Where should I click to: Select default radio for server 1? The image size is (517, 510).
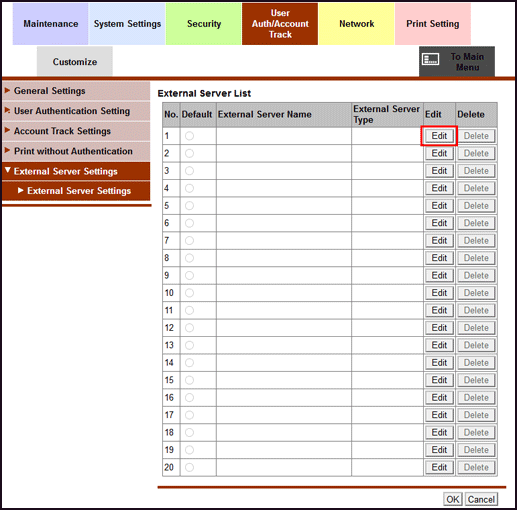pyautogui.click(x=189, y=136)
